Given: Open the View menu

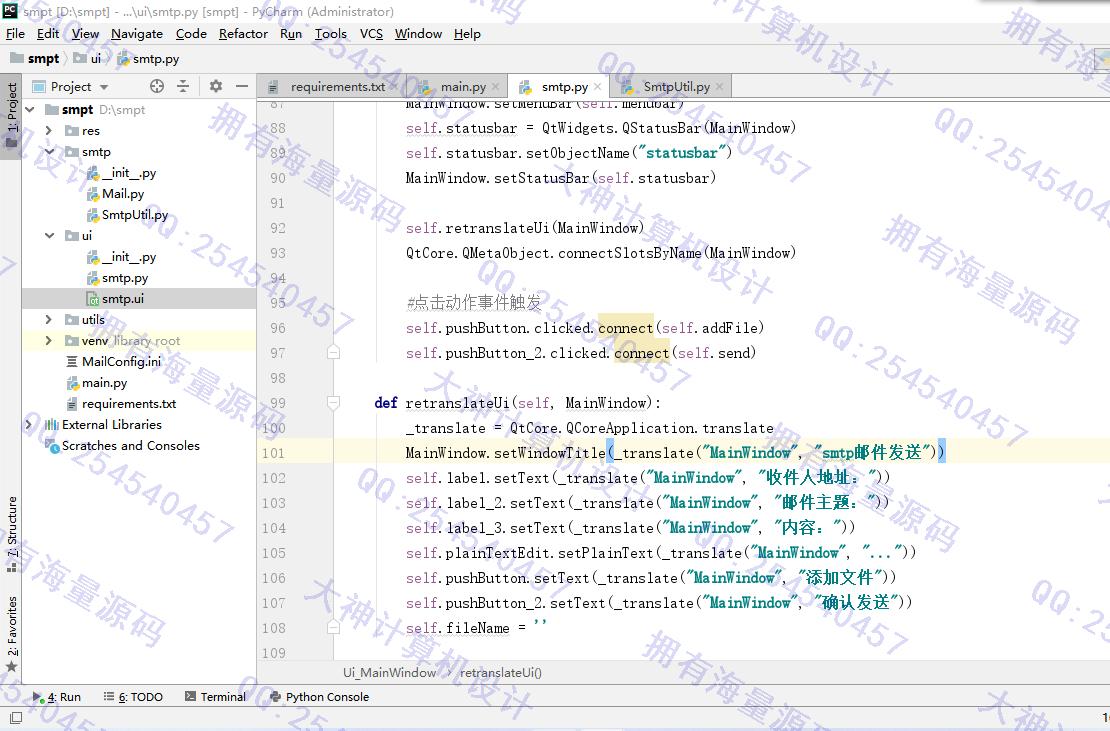Looking at the screenshot, I should click(x=85, y=34).
